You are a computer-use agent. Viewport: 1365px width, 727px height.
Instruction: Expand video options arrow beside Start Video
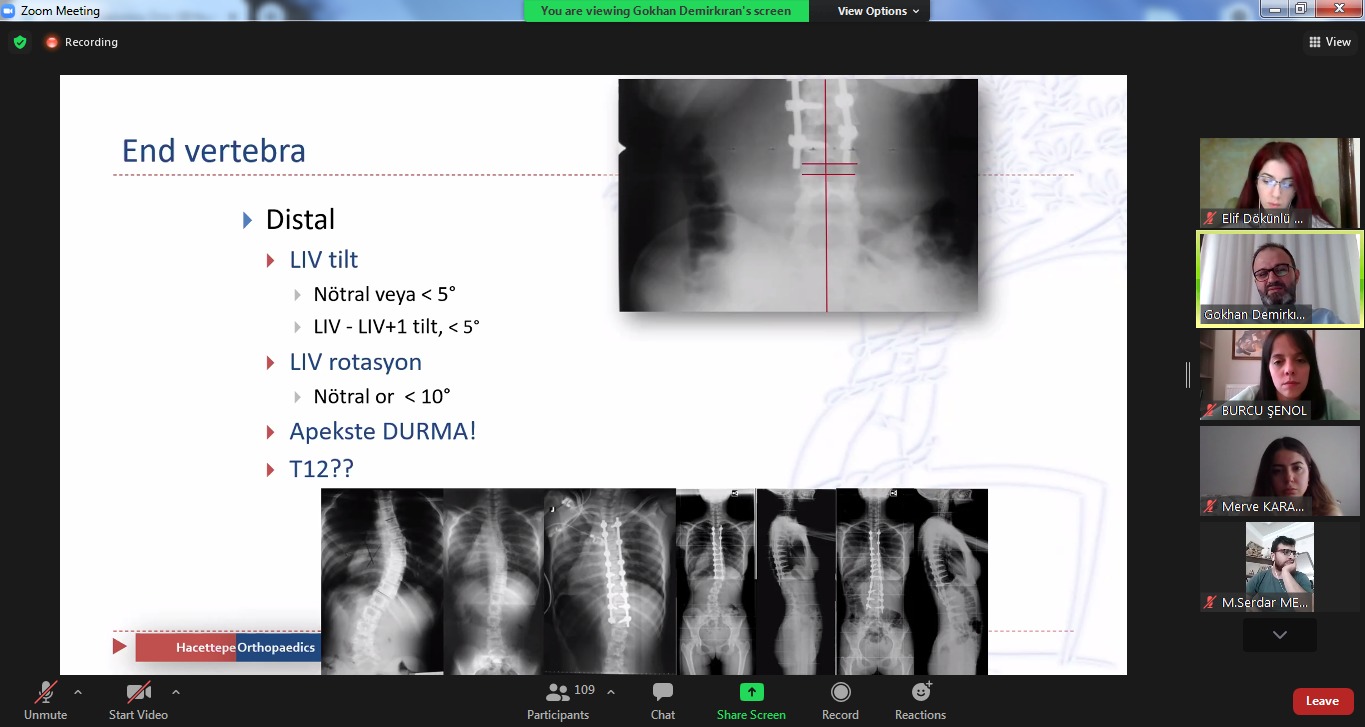(x=176, y=692)
